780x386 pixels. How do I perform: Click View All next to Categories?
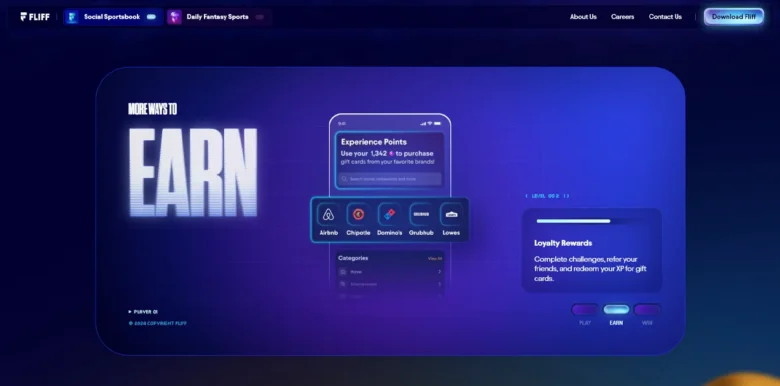point(435,259)
